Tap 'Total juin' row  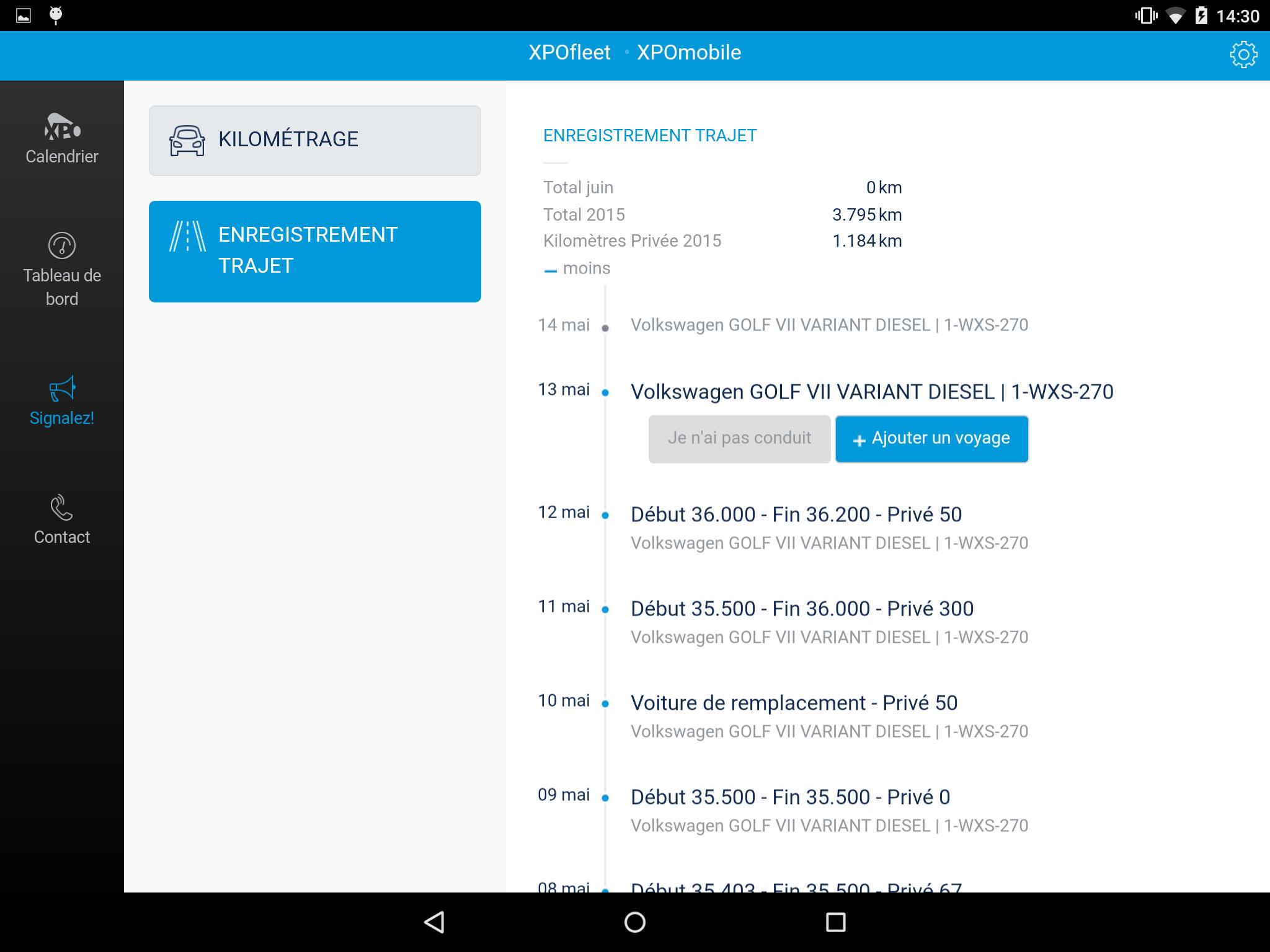722,188
